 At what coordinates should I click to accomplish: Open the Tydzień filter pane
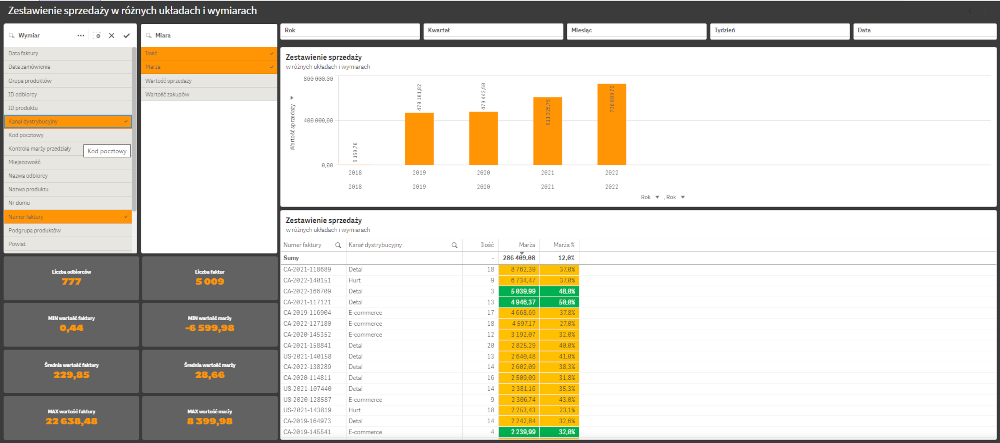[779, 32]
